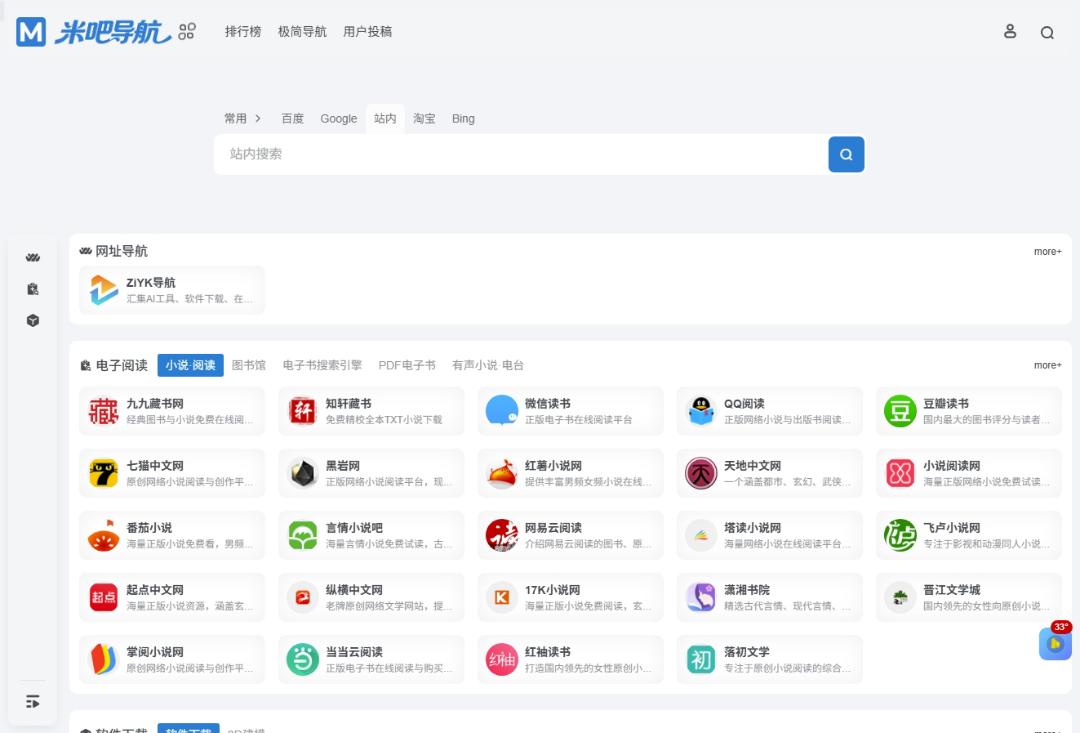Viewport: 1080px width, 733px height.
Task: Click the header search magnifier icon
Action: (1047, 32)
